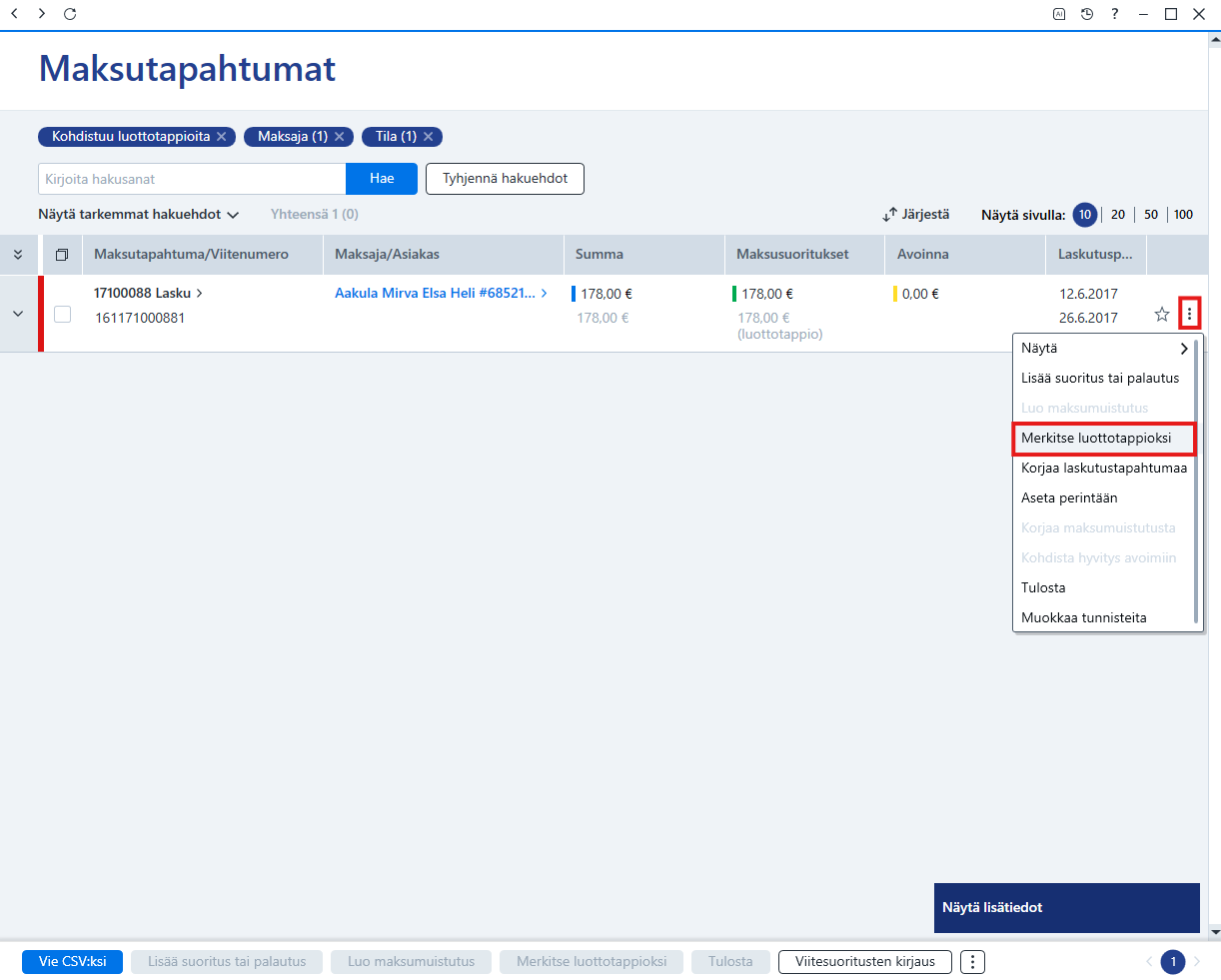Remove the Tila (1) filter chip

429,137
